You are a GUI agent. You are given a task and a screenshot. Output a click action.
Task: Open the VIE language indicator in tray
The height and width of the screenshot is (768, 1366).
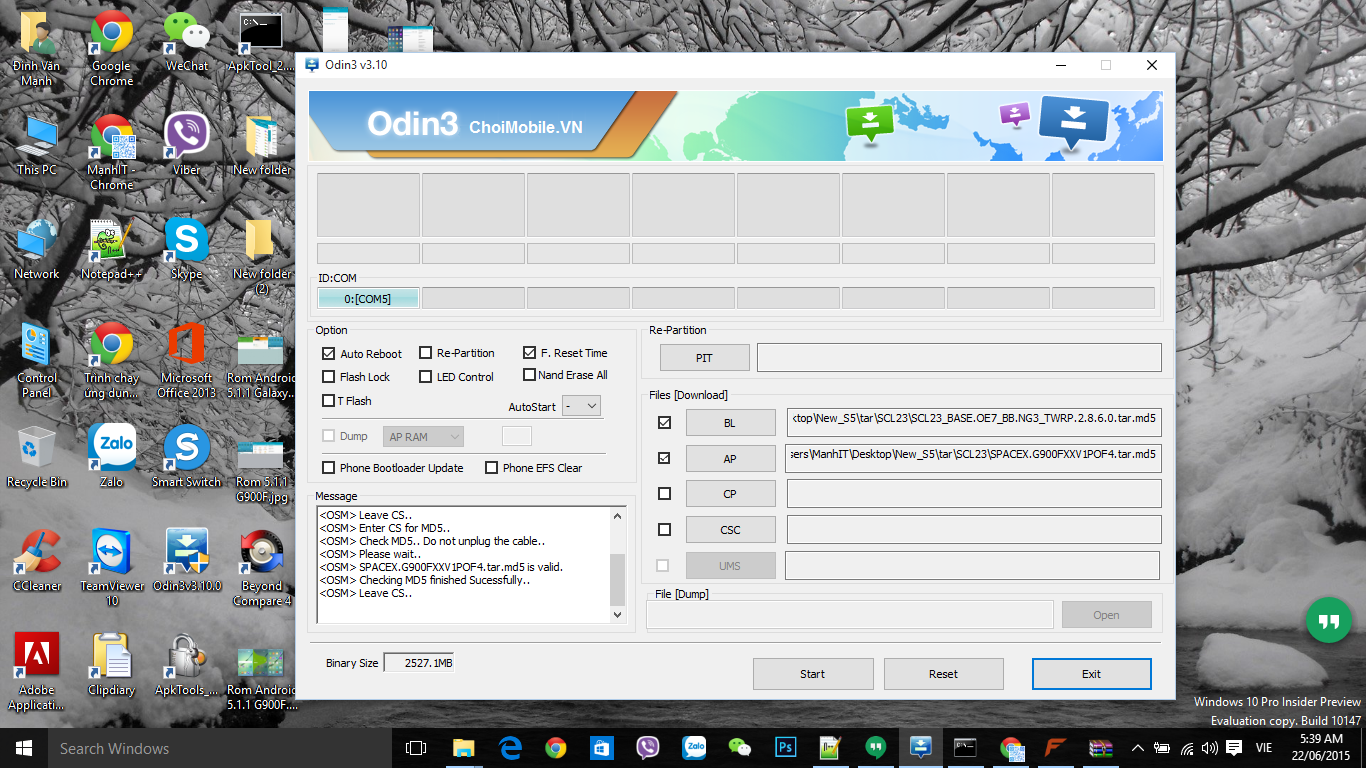1264,748
